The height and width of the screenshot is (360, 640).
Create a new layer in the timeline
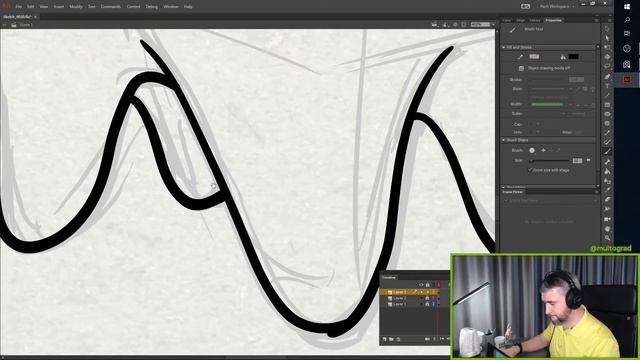(384, 339)
